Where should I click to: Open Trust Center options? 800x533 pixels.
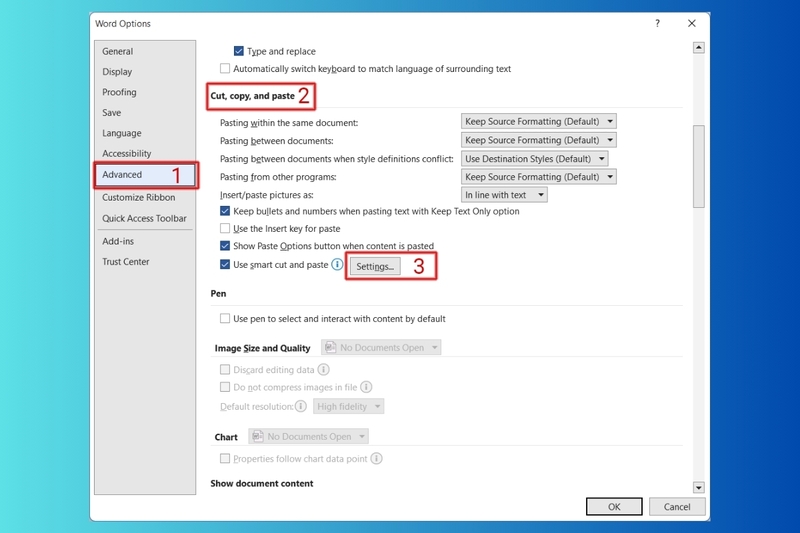click(x=145, y=262)
